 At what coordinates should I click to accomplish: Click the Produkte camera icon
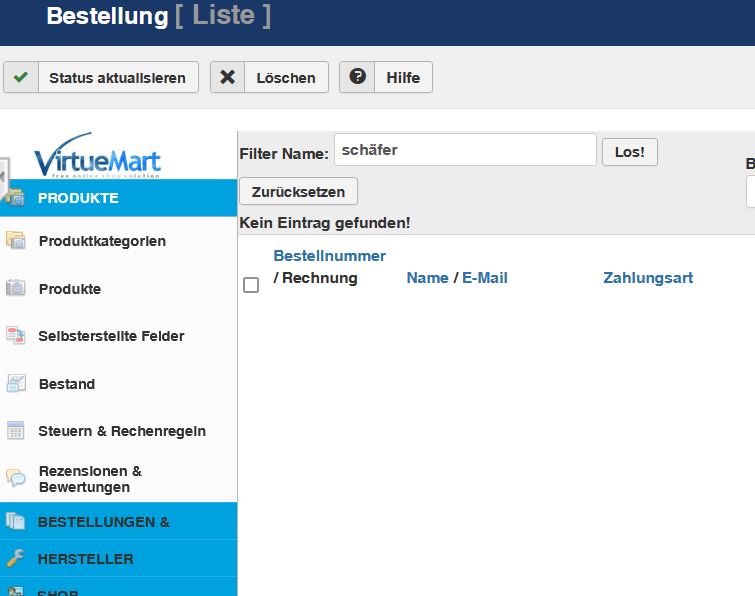pyautogui.click(x=16, y=288)
